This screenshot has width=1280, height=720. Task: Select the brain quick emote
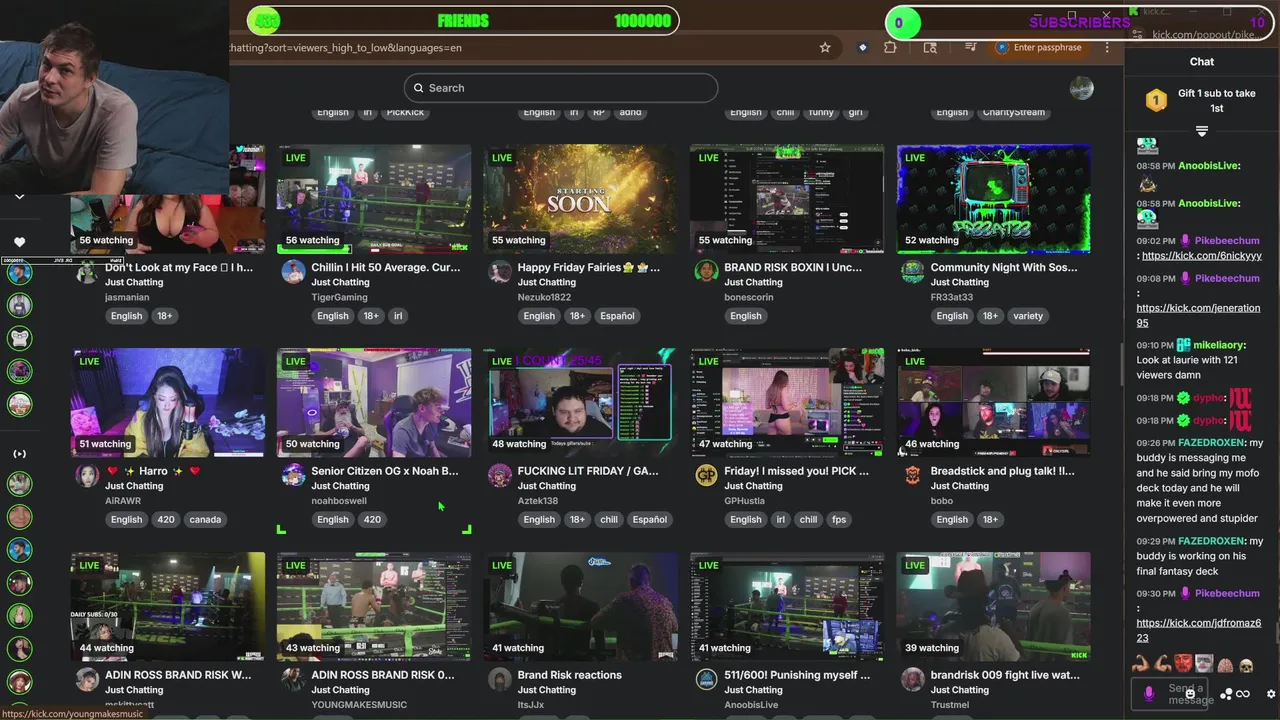[x=1225, y=665]
